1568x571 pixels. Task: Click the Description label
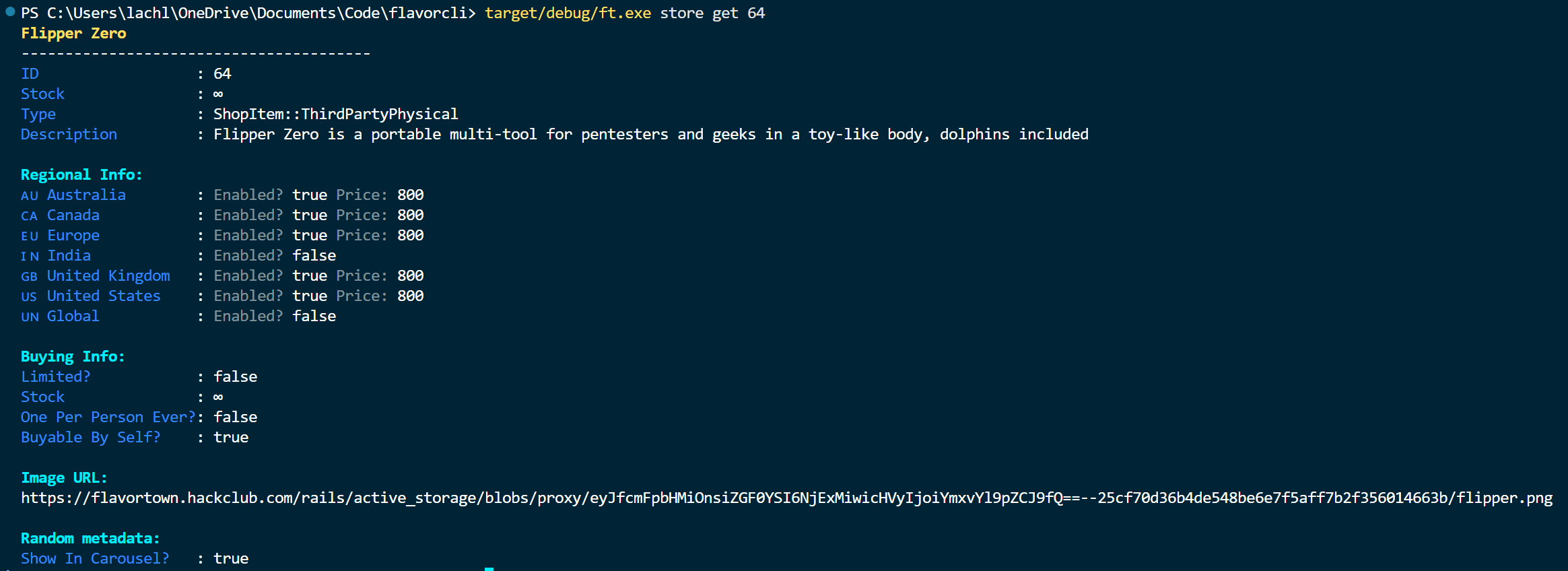click(69, 135)
